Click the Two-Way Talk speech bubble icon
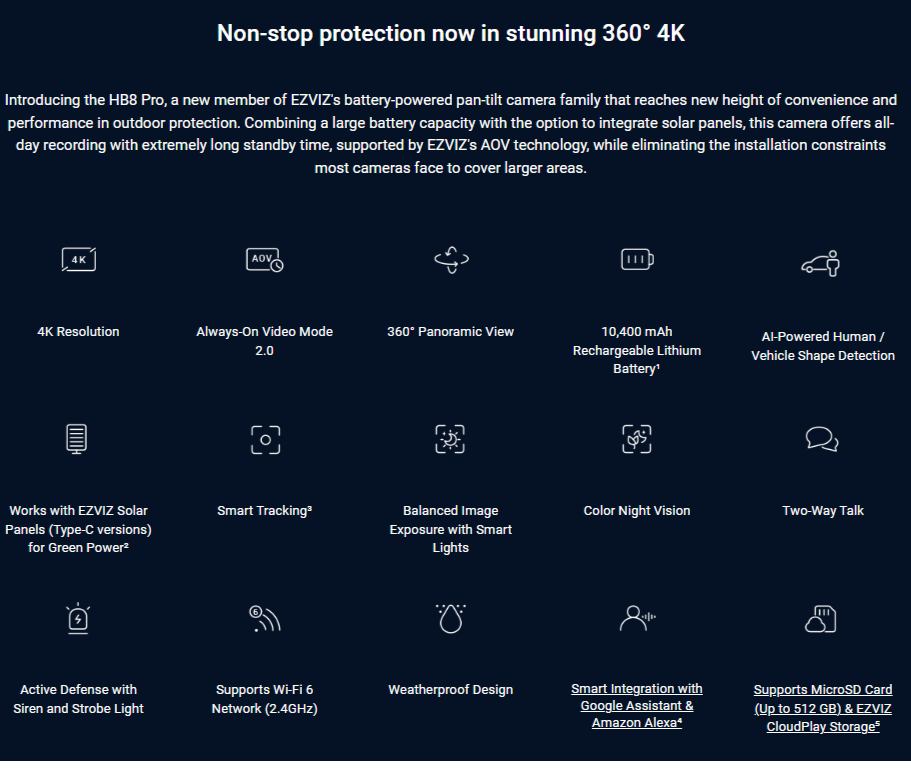The image size is (911, 770). 822,439
